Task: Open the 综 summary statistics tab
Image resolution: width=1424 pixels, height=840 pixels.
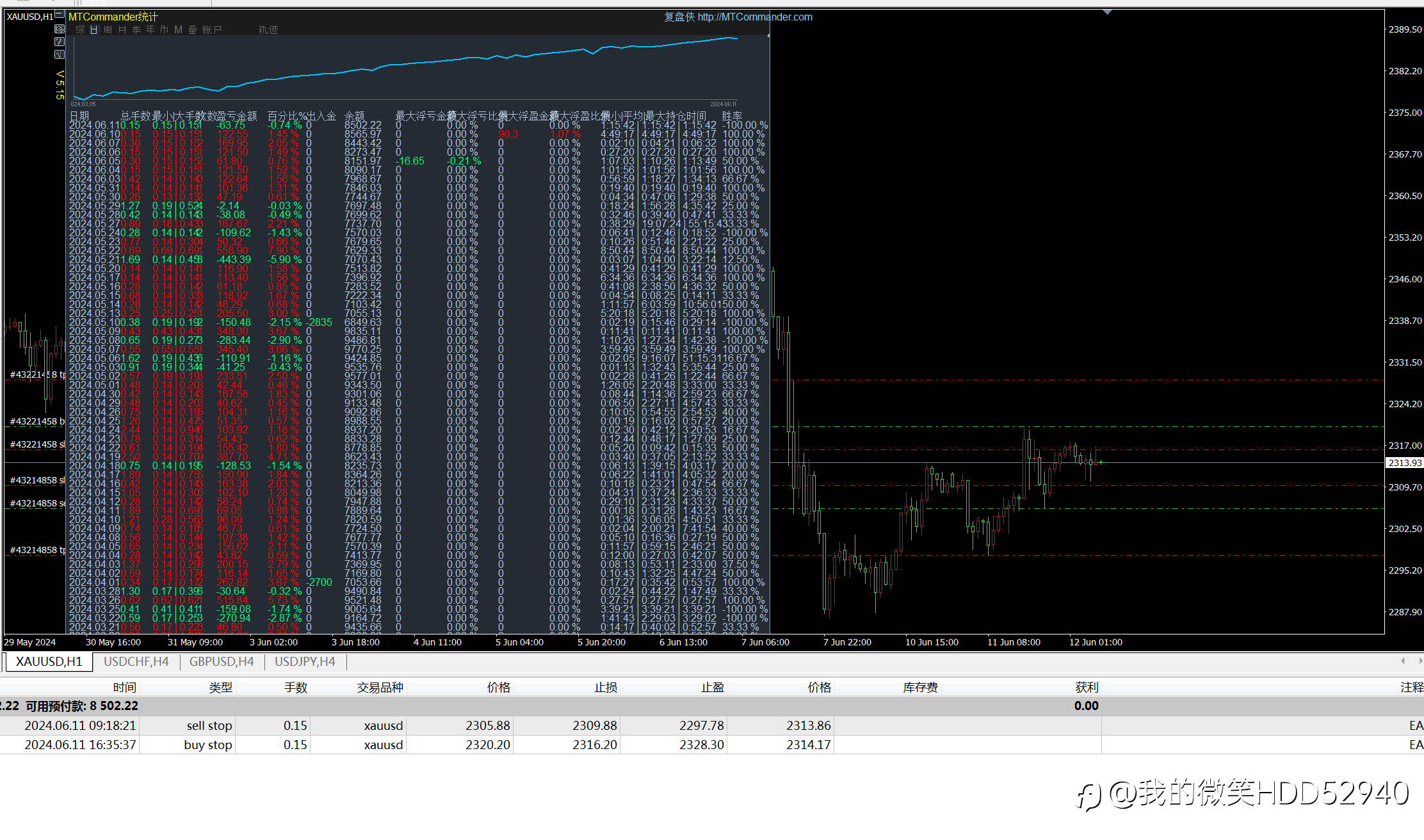Action: pyautogui.click(x=80, y=29)
